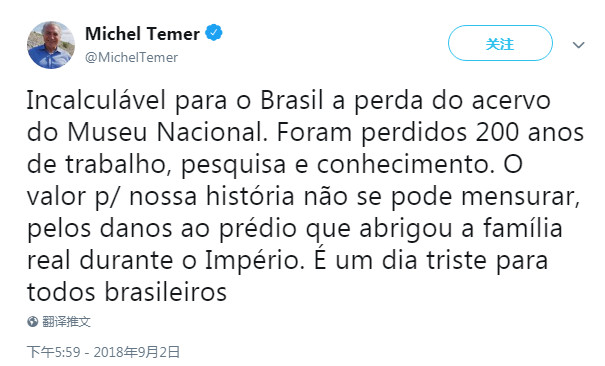The width and height of the screenshot is (605, 366).
Task: Click the word "pesquisa" in the tweet
Action: click(233, 166)
